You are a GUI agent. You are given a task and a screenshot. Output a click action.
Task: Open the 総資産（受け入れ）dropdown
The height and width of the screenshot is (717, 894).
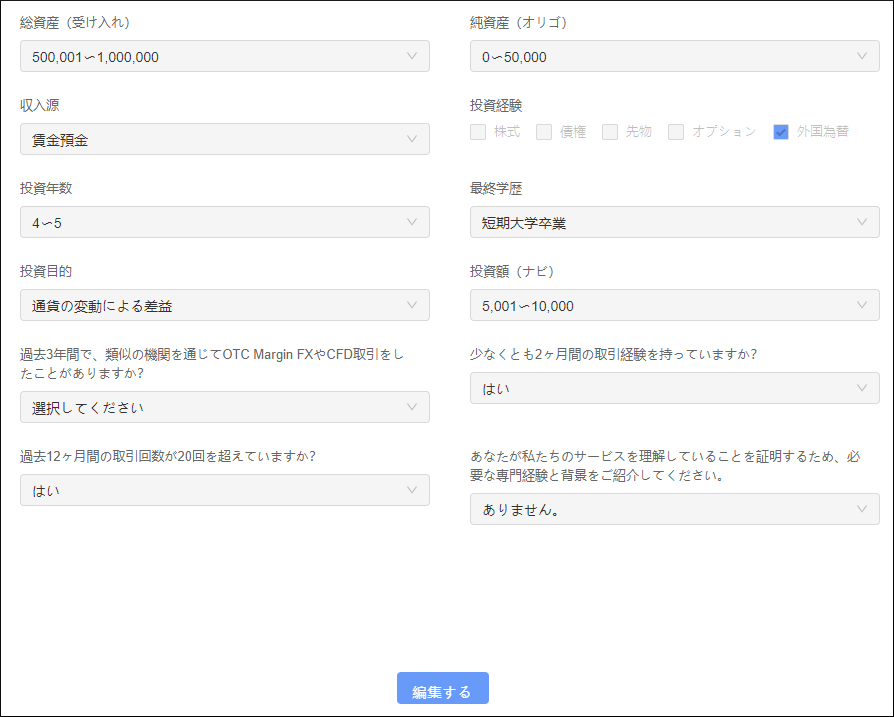coord(224,56)
